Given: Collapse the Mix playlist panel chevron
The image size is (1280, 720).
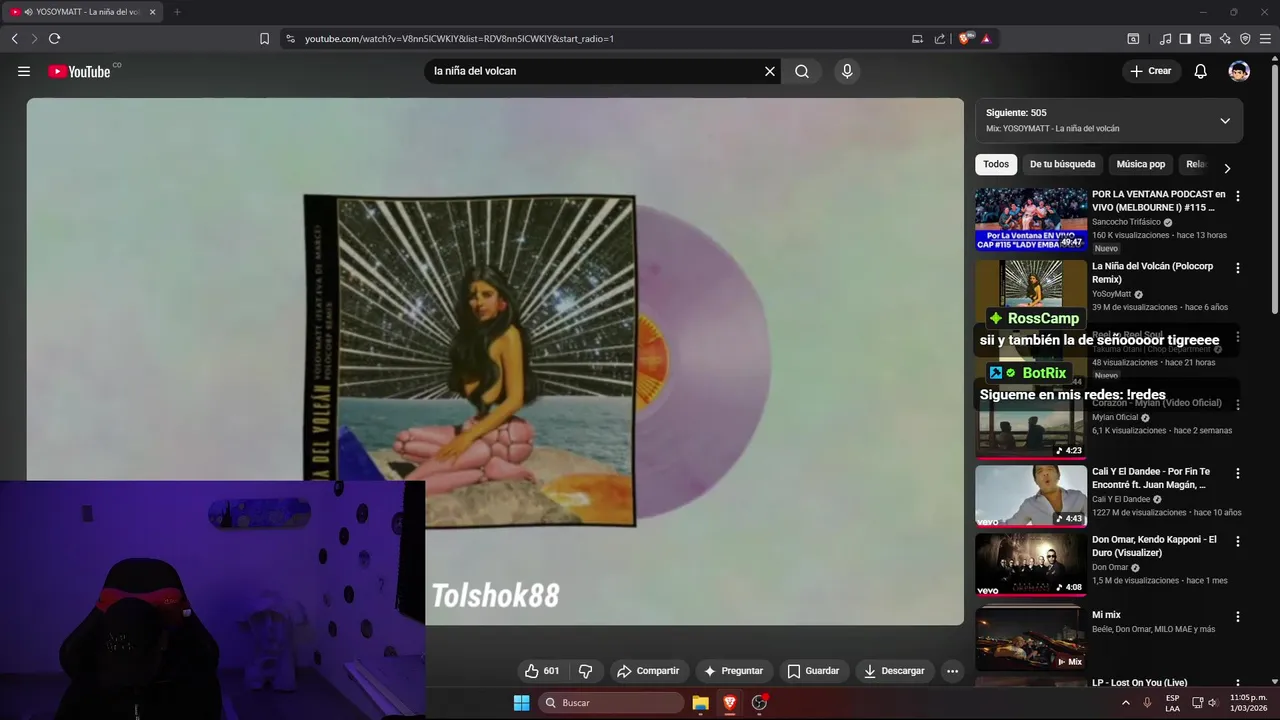Looking at the screenshot, I should coord(1225,121).
